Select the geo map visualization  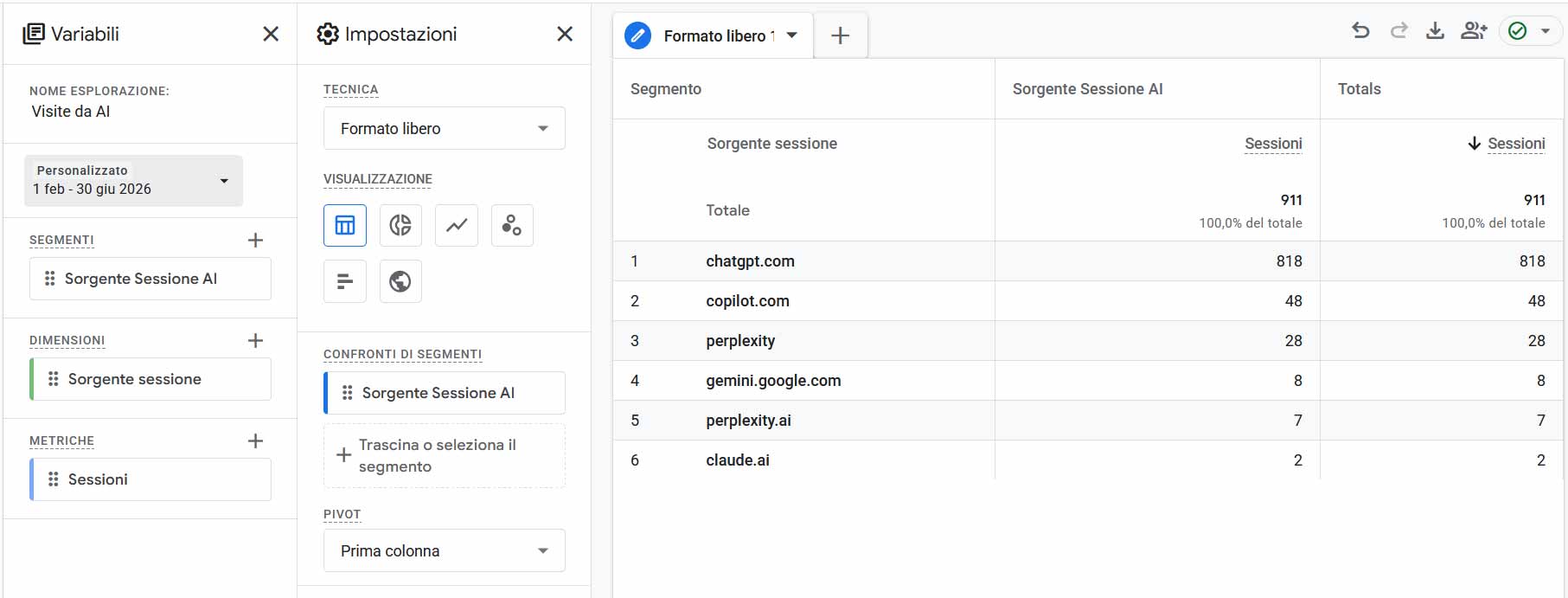coord(400,281)
